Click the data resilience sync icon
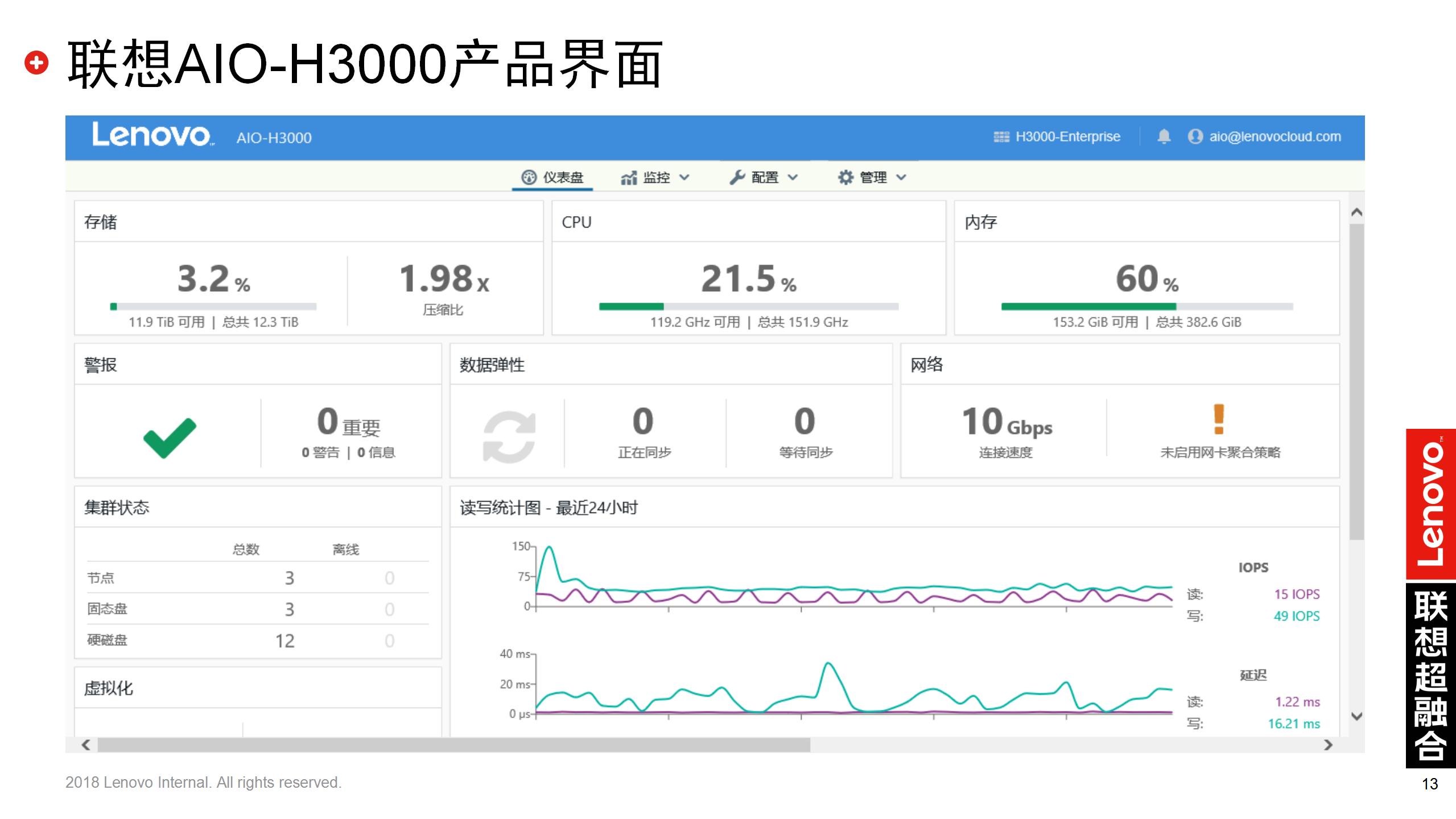Viewport: 1456px width, 819px height. point(509,437)
